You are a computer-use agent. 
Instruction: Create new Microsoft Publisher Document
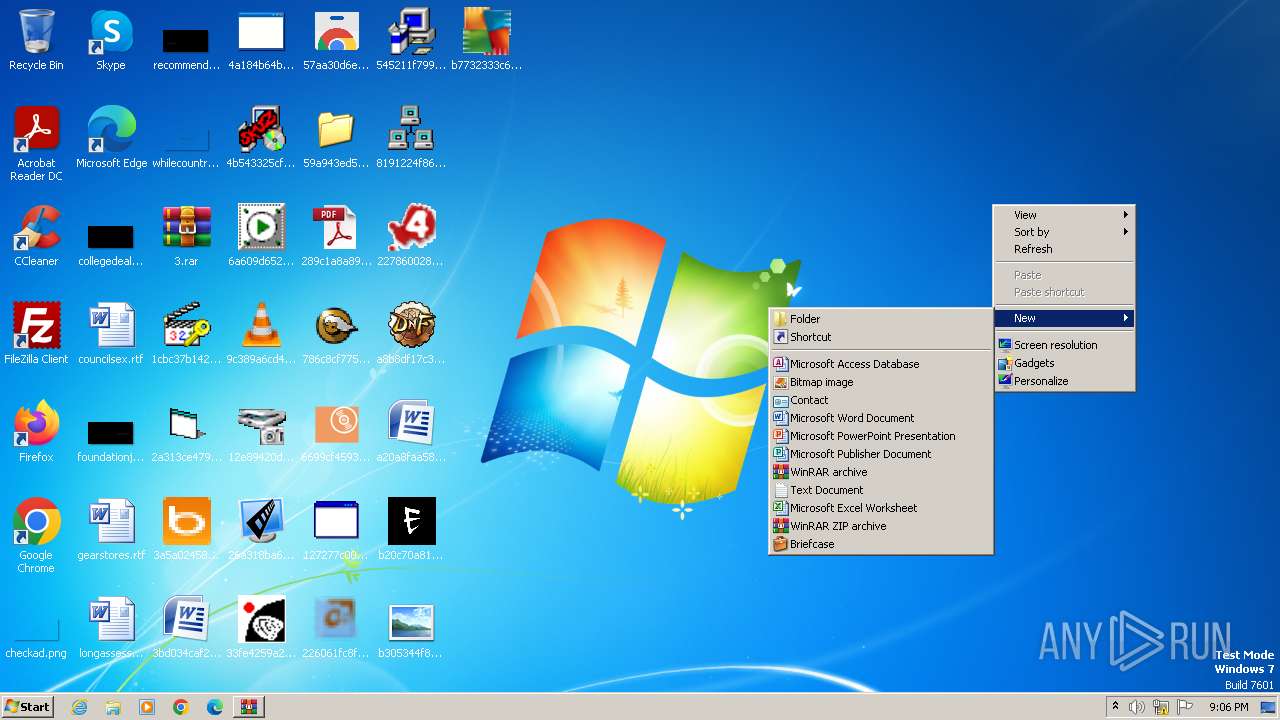click(880, 454)
